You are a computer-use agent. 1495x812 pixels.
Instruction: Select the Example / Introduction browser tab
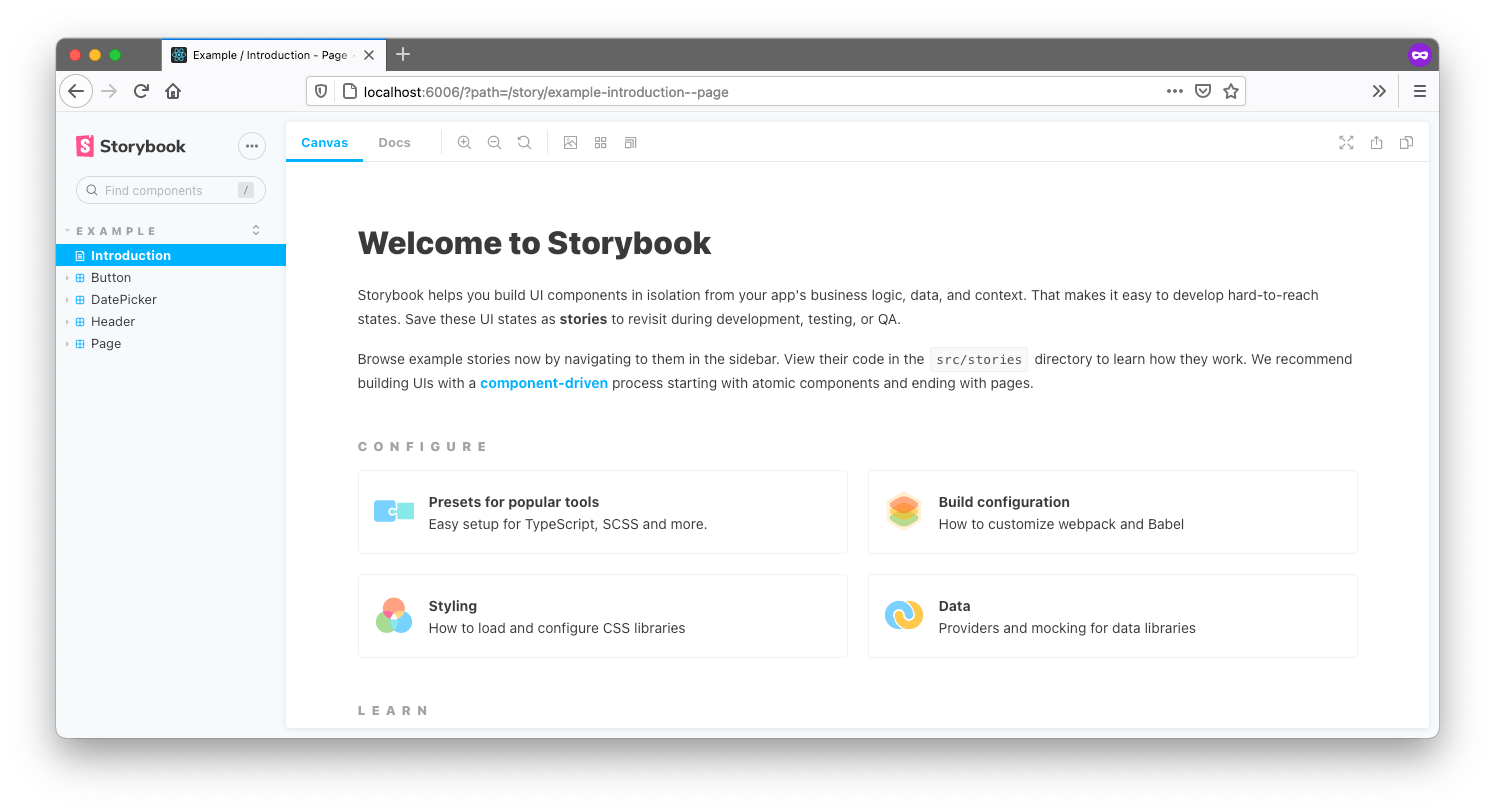click(x=272, y=55)
